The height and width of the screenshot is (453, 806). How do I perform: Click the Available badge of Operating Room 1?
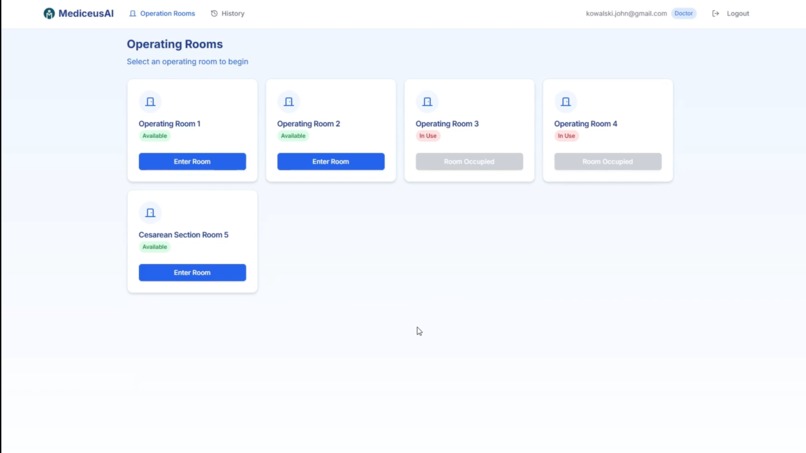point(155,136)
